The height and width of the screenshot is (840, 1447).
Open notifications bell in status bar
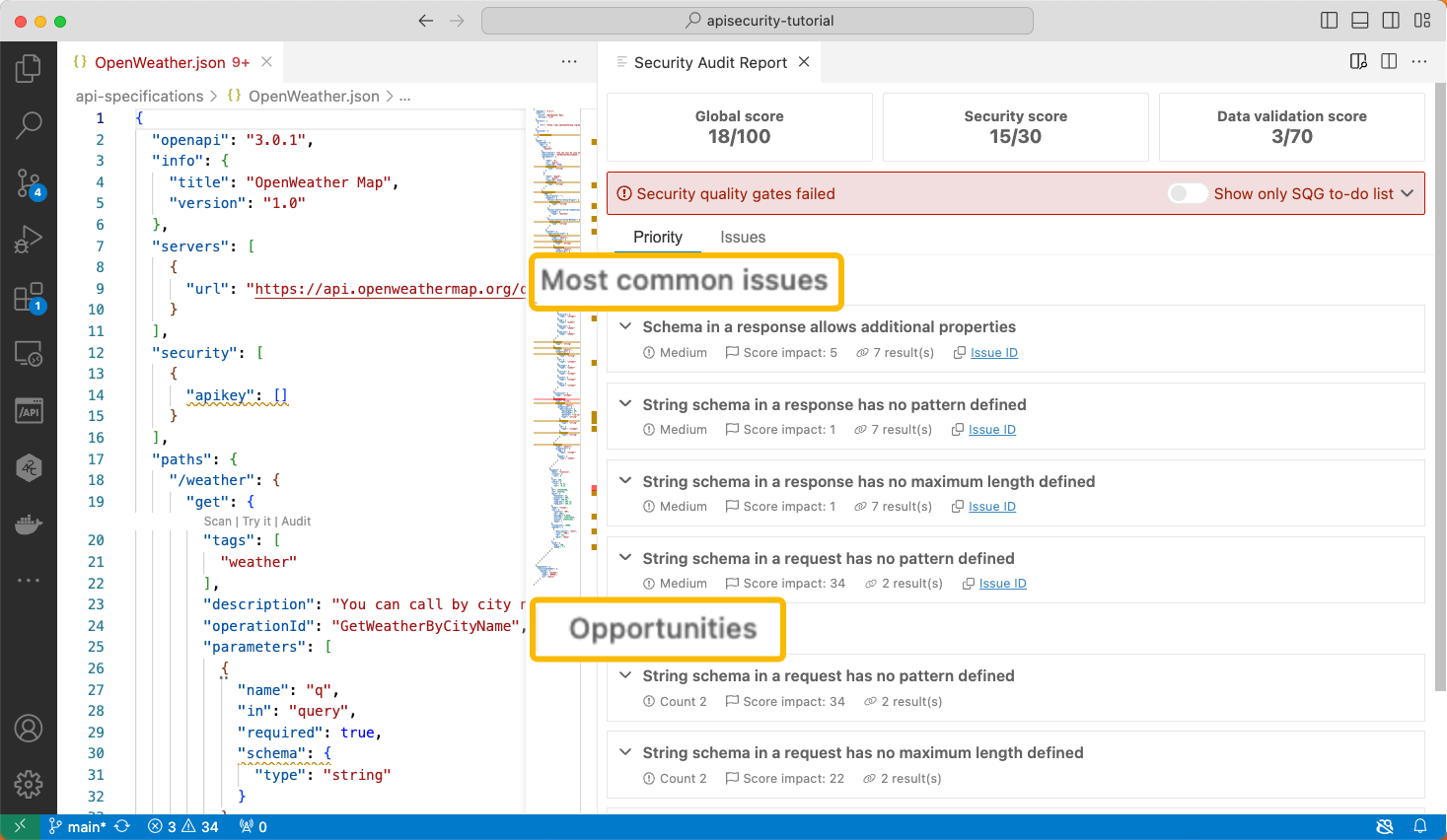pos(1420,827)
